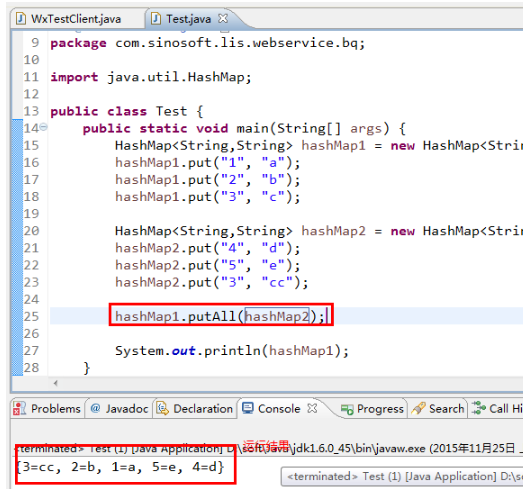Click the Call Hierarchy icon
The image size is (523, 489).
(x=479, y=408)
